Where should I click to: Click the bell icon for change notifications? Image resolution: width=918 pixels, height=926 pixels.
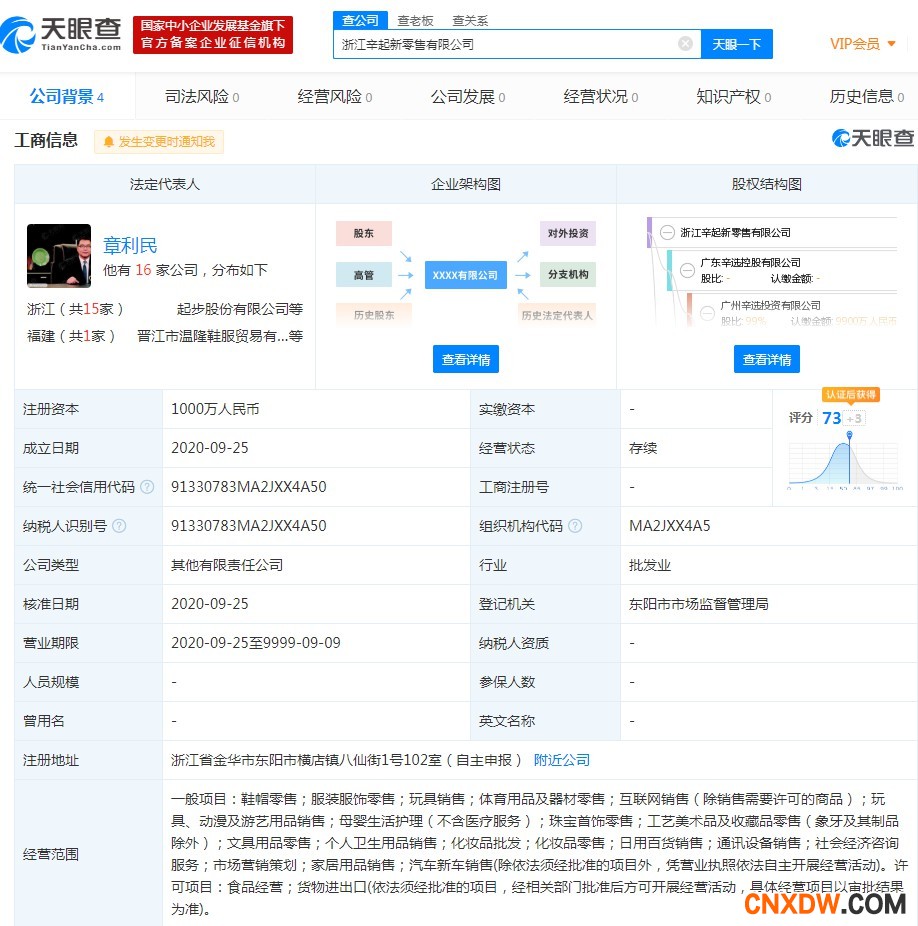[108, 142]
